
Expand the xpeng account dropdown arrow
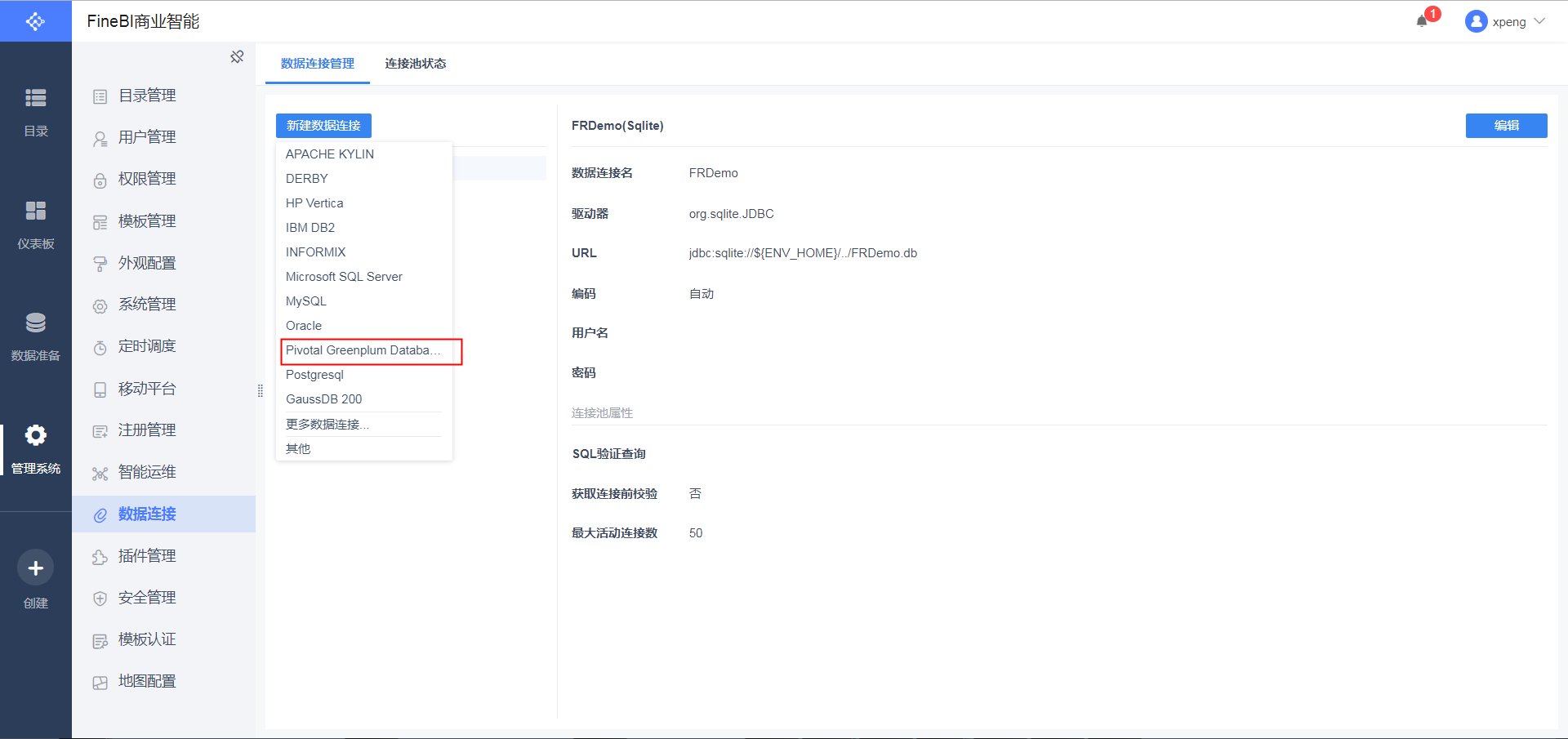tap(1539, 21)
